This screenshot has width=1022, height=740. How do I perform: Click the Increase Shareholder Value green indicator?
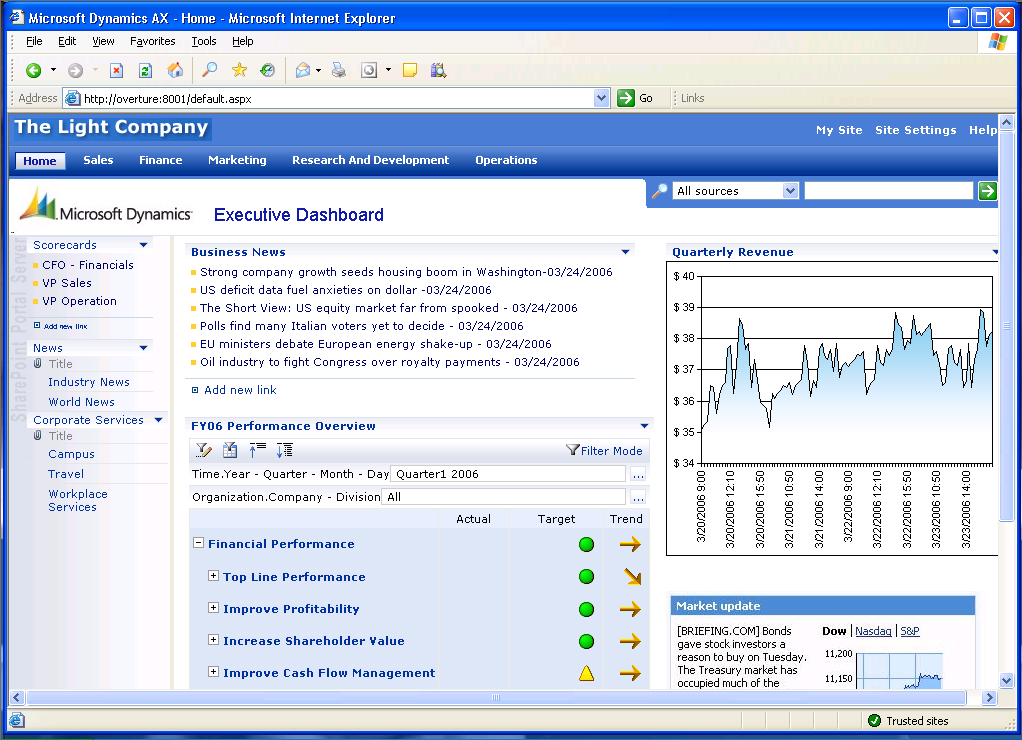[x=587, y=641]
